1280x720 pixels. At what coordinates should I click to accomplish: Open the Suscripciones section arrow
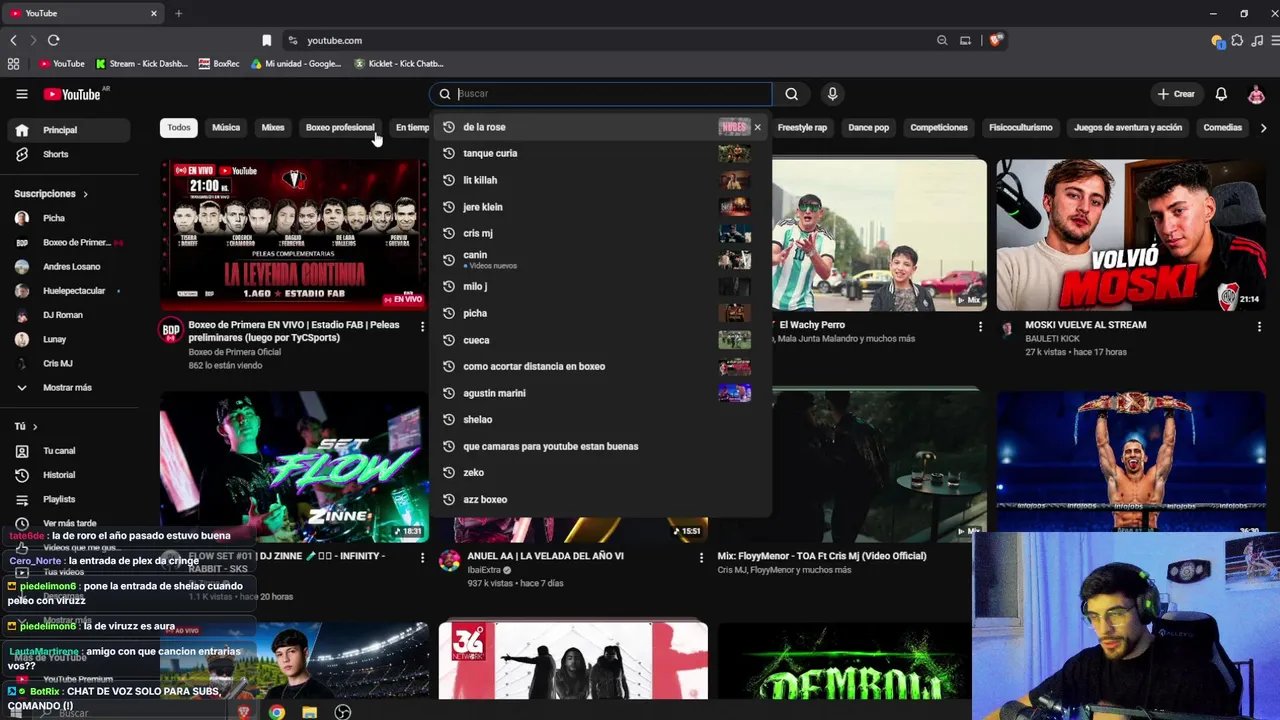[85, 194]
